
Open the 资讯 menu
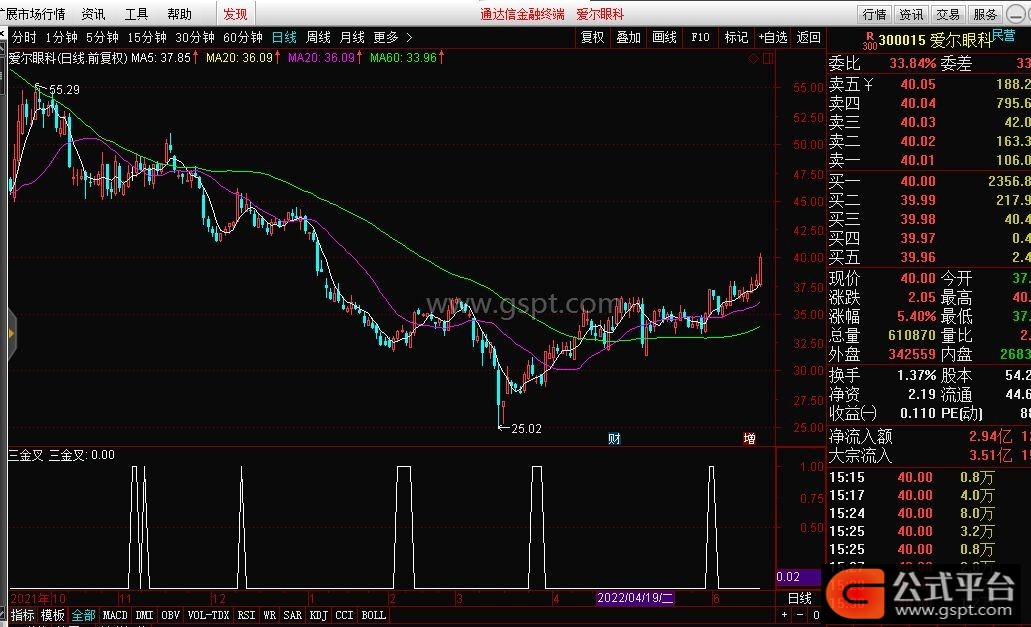pos(93,14)
